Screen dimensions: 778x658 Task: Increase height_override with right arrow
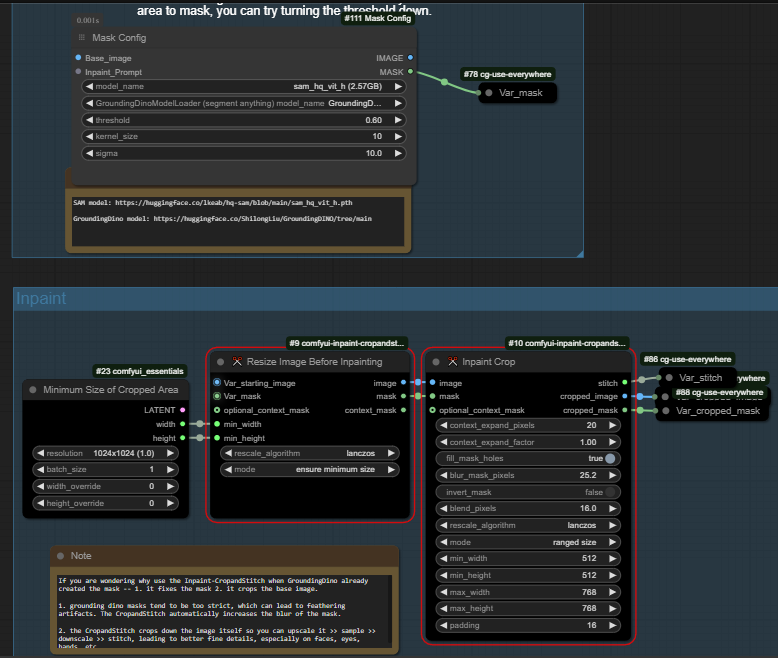(171, 503)
